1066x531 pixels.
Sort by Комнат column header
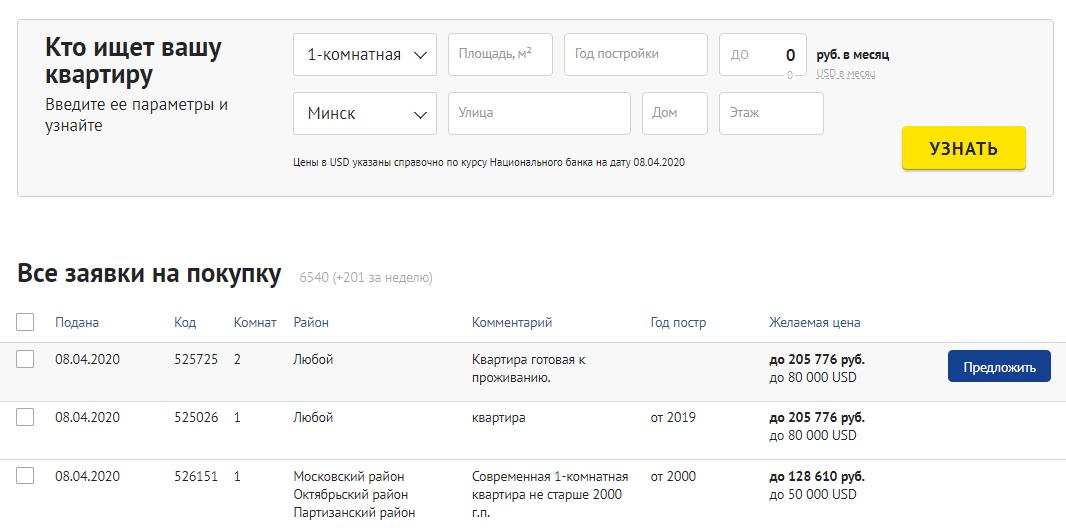pyautogui.click(x=254, y=322)
